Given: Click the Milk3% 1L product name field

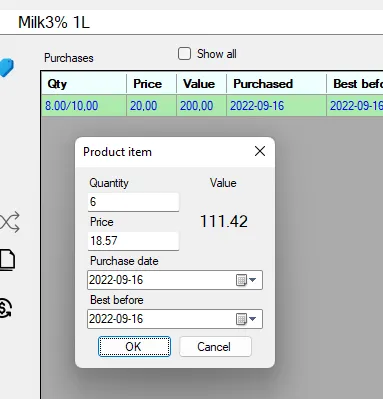Looking at the screenshot, I should pyautogui.click(x=191, y=22).
